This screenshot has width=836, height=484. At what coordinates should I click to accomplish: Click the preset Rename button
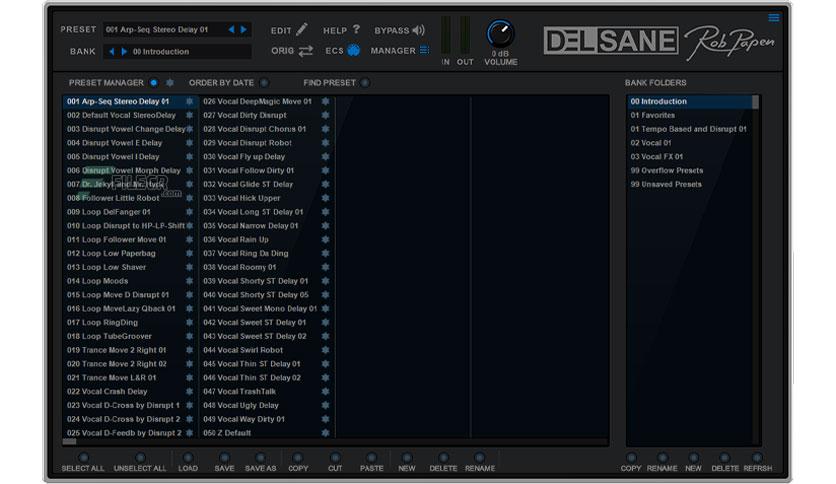click(479, 457)
